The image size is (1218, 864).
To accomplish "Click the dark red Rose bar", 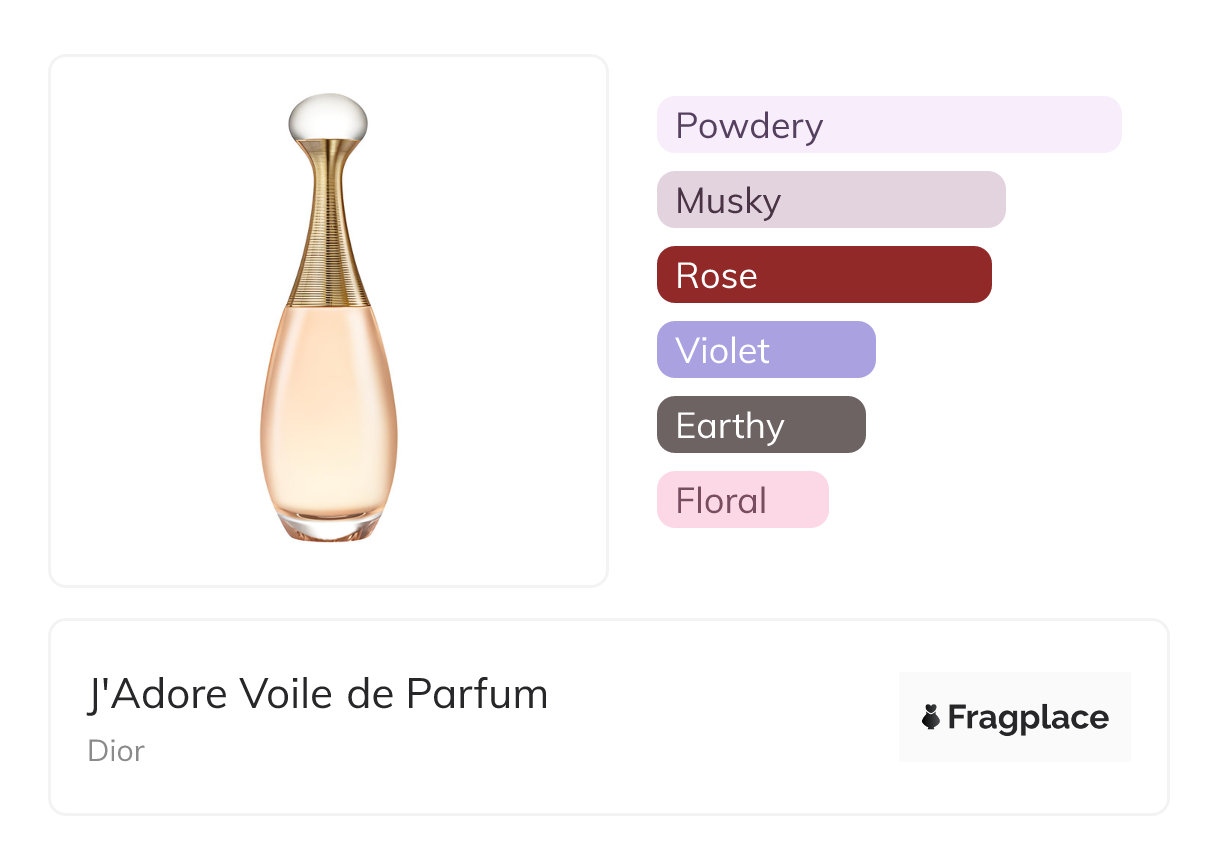I will pos(824,275).
